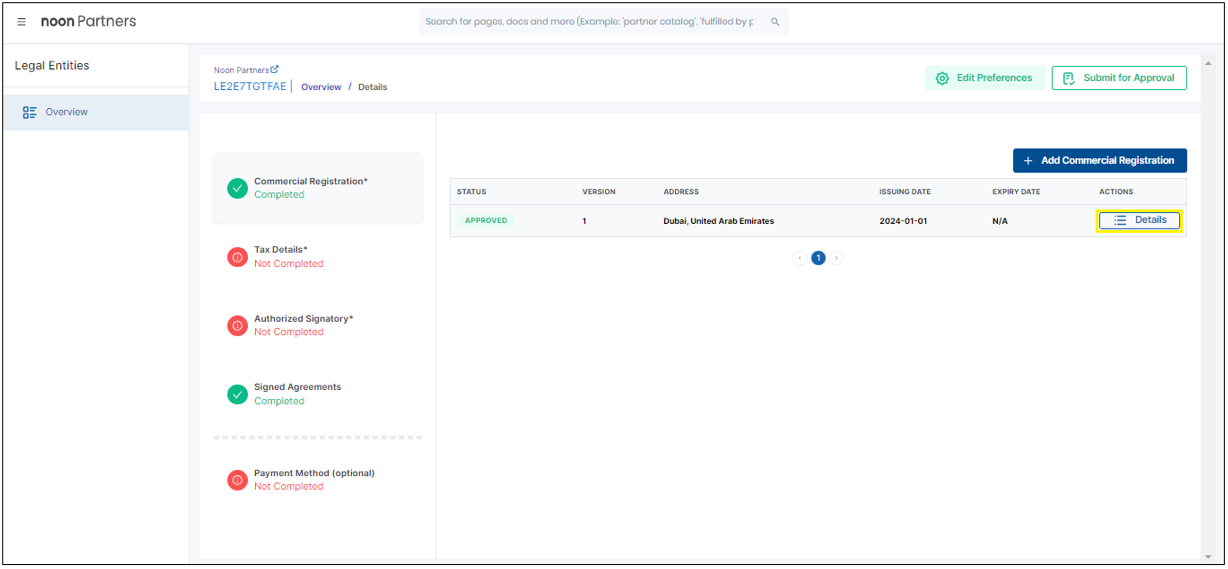Image resolution: width=1228 pixels, height=569 pixels.
Task: Click the list icon in the Details button
Action: click(x=1121, y=220)
